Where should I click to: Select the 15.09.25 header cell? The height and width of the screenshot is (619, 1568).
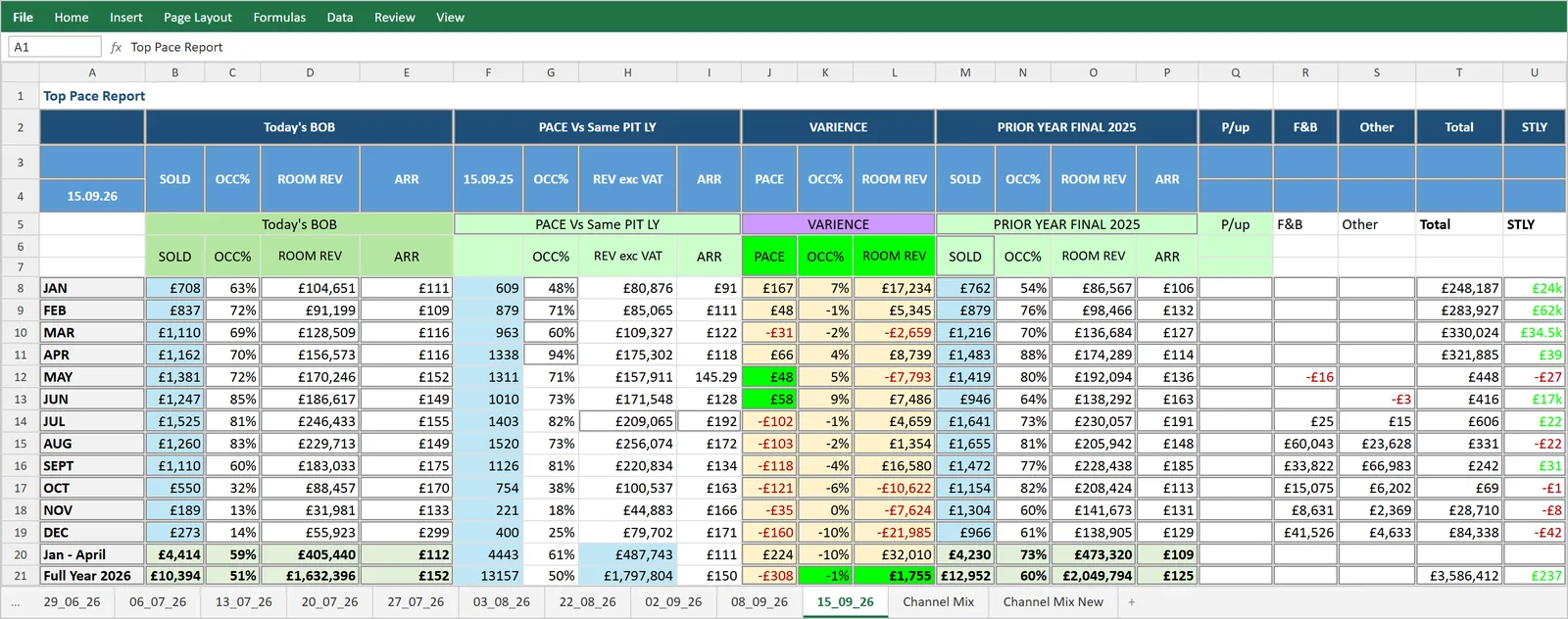[x=488, y=179]
